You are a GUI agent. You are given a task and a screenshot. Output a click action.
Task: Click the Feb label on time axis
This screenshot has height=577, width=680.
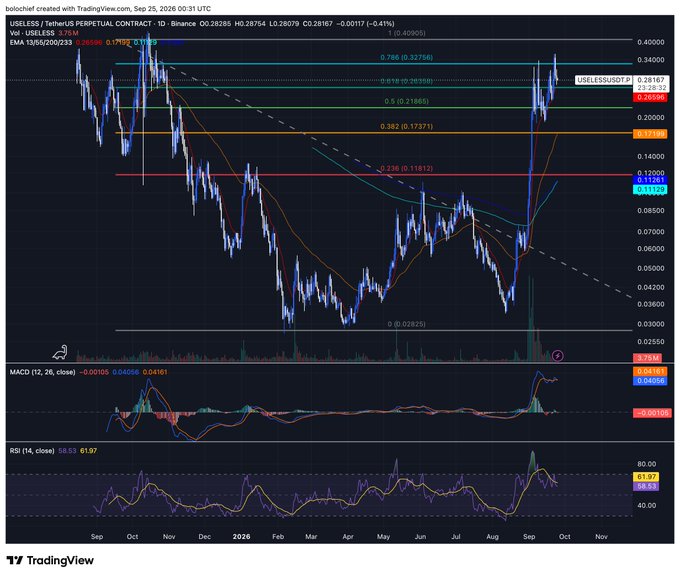278,537
